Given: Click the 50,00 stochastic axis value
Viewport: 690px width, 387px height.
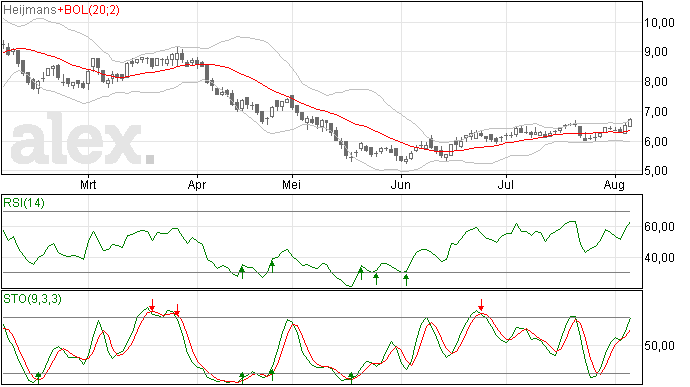Looking at the screenshot, I should 659,346.
